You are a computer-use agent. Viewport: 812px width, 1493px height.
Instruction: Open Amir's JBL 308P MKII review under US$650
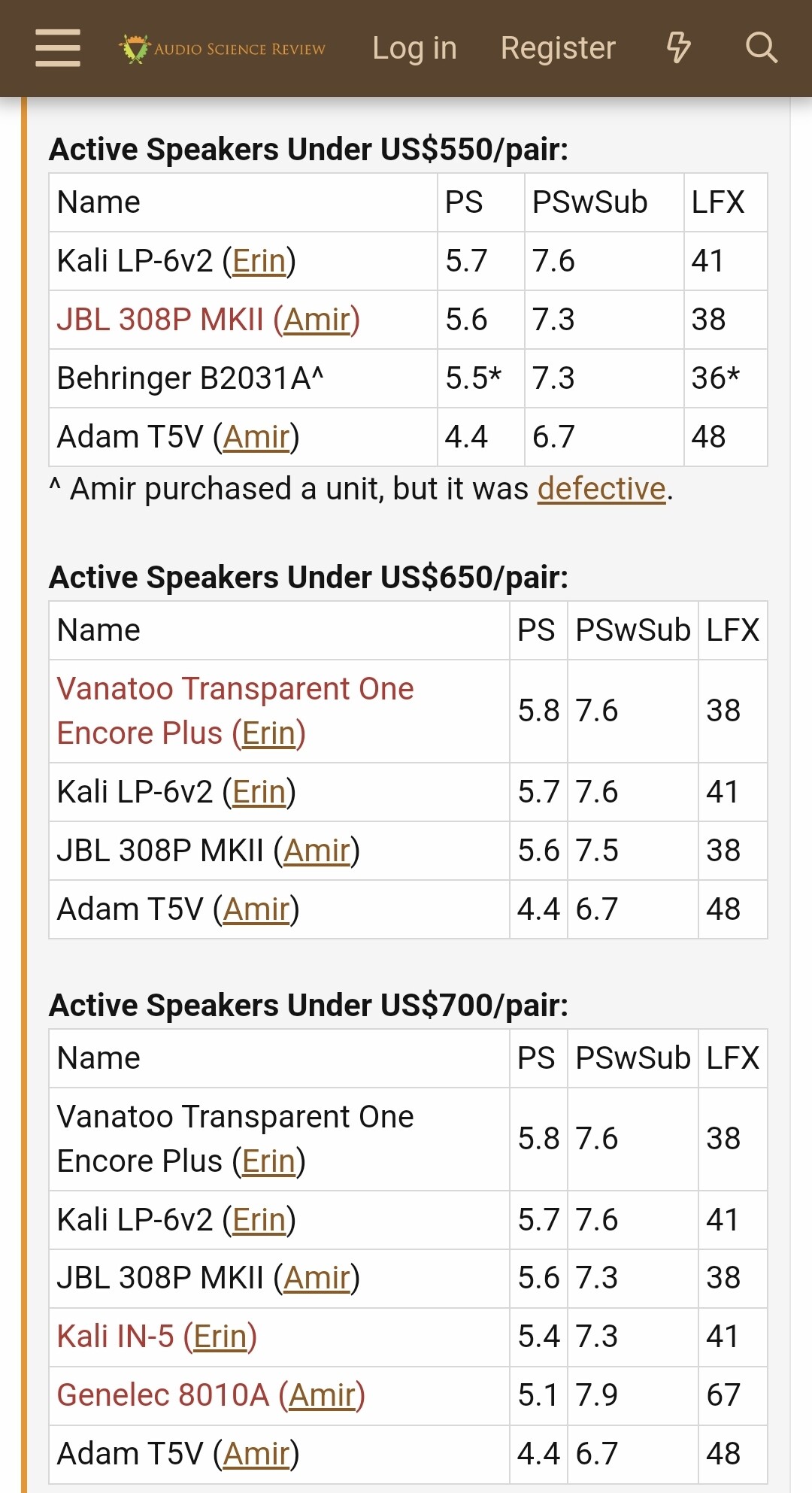(317, 851)
